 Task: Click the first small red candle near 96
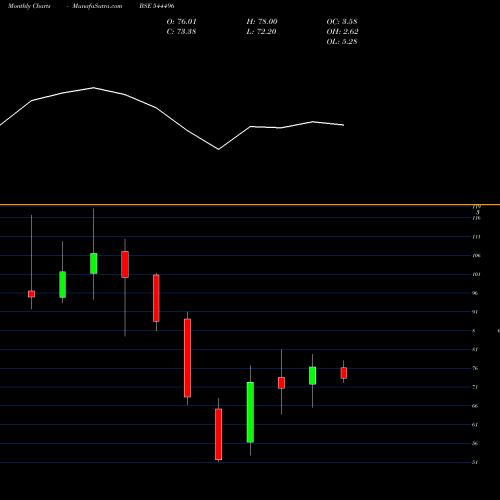point(32,294)
